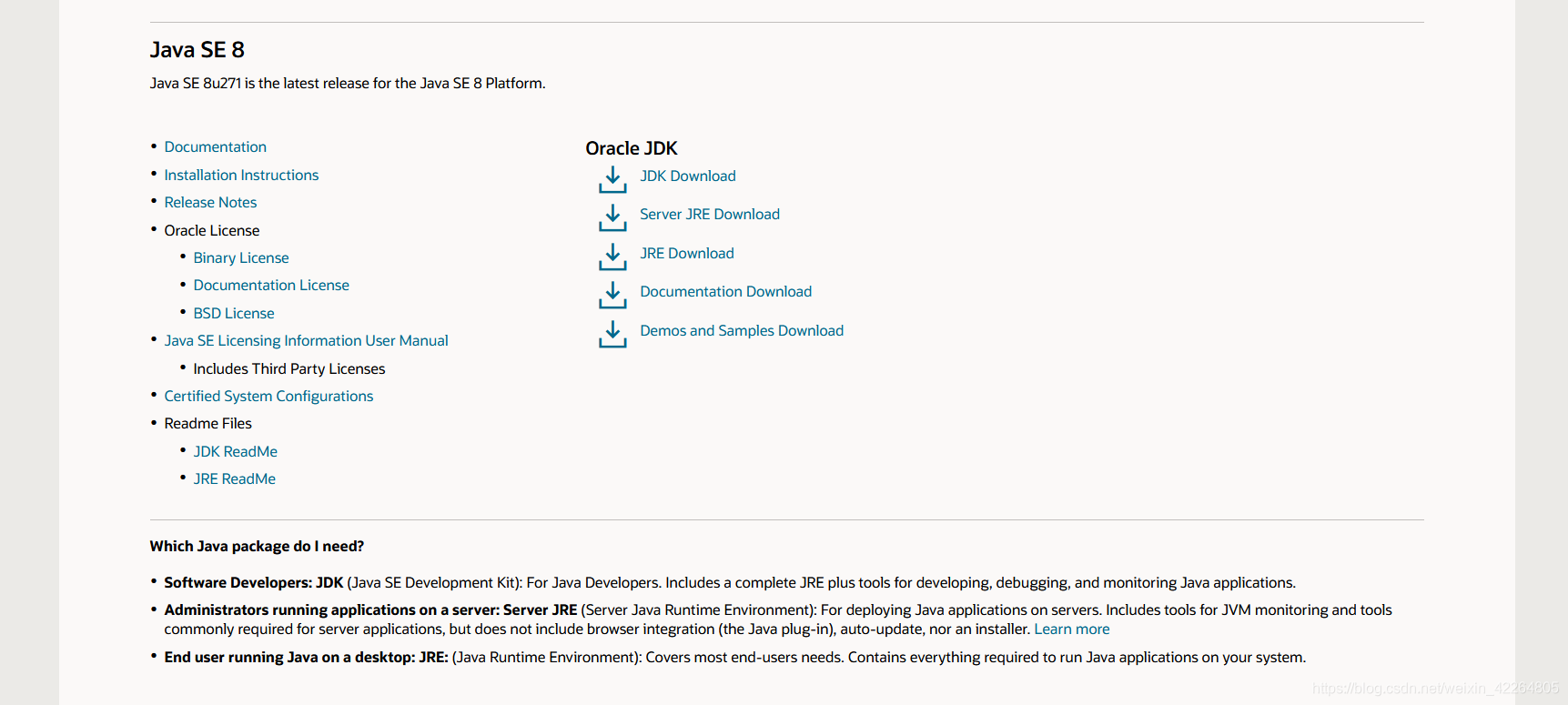Open the Demos and Samples Download link
Viewport: 1568px width, 705px height.
point(742,330)
